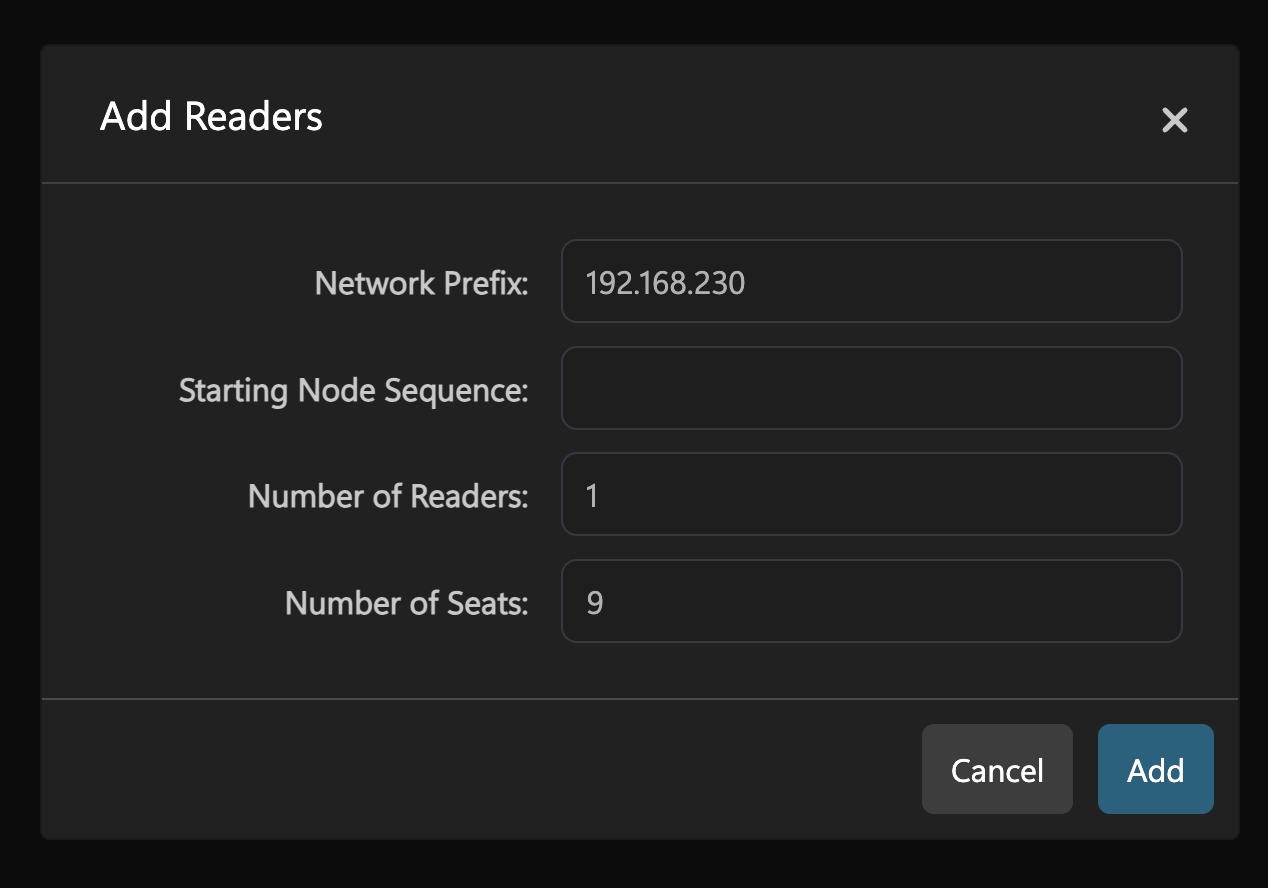The width and height of the screenshot is (1268, 888).
Task: Focus the empty Starting Node Sequence field
Action: pyautogui.click(x=870, y=388)
